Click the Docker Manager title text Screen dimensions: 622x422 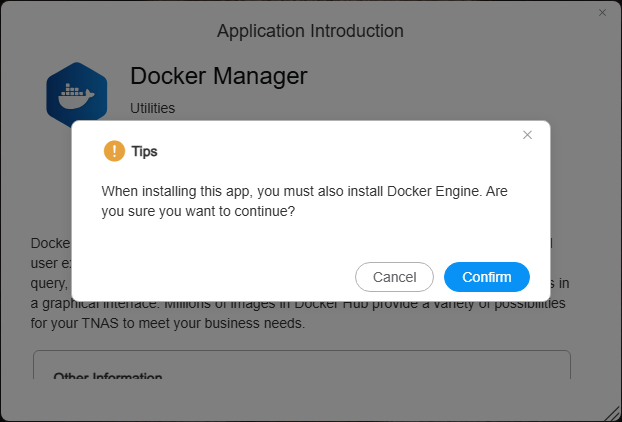(219, 76)
